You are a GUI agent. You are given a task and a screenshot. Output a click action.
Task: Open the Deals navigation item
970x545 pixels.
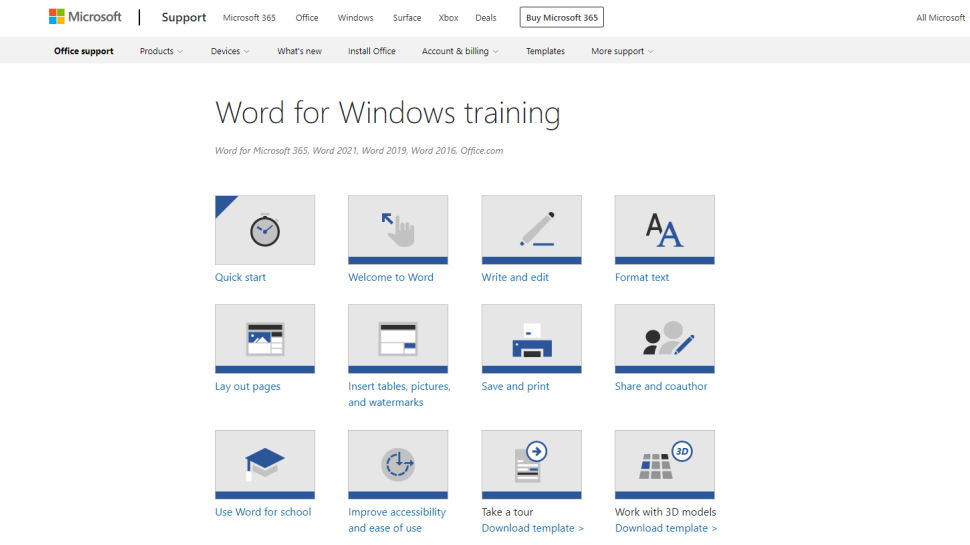[x=486, y=18]
